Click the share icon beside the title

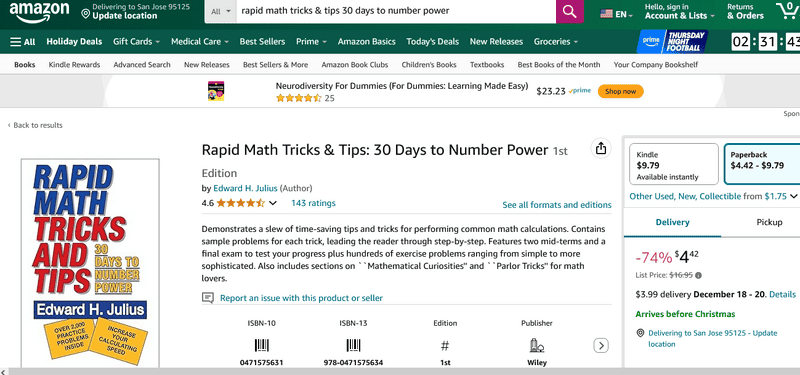[x=601, y=148]
